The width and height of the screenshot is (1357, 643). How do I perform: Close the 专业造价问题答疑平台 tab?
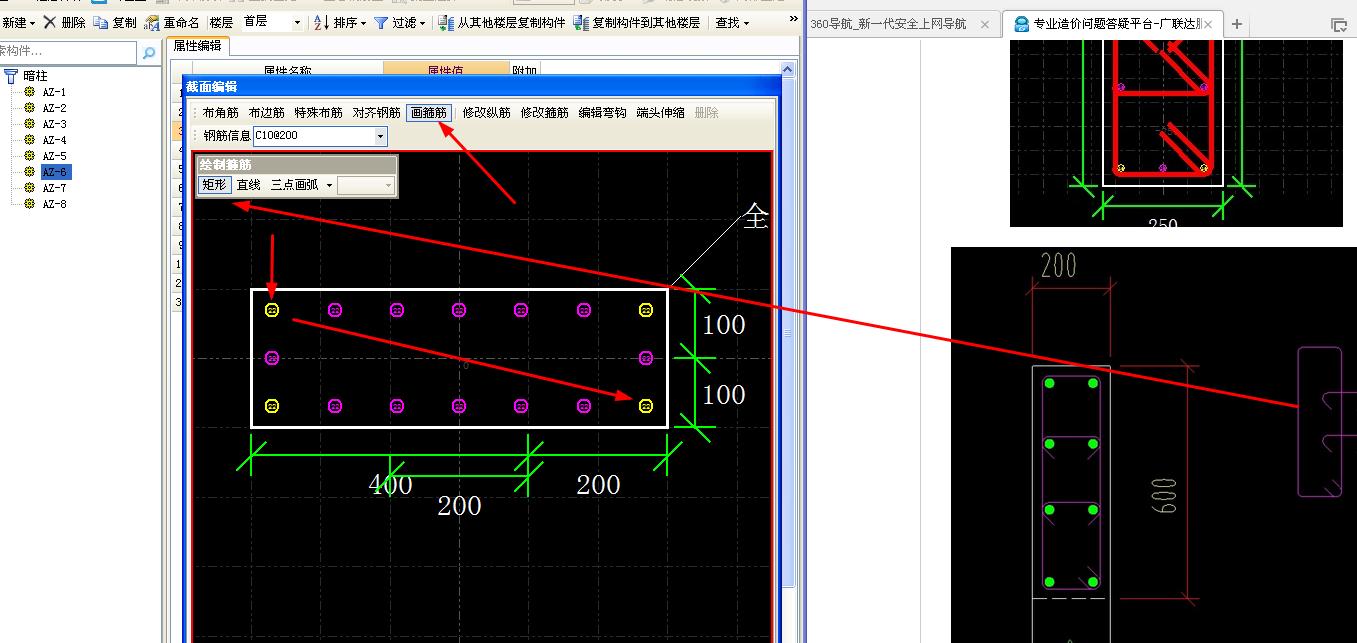click(1208, 24)
